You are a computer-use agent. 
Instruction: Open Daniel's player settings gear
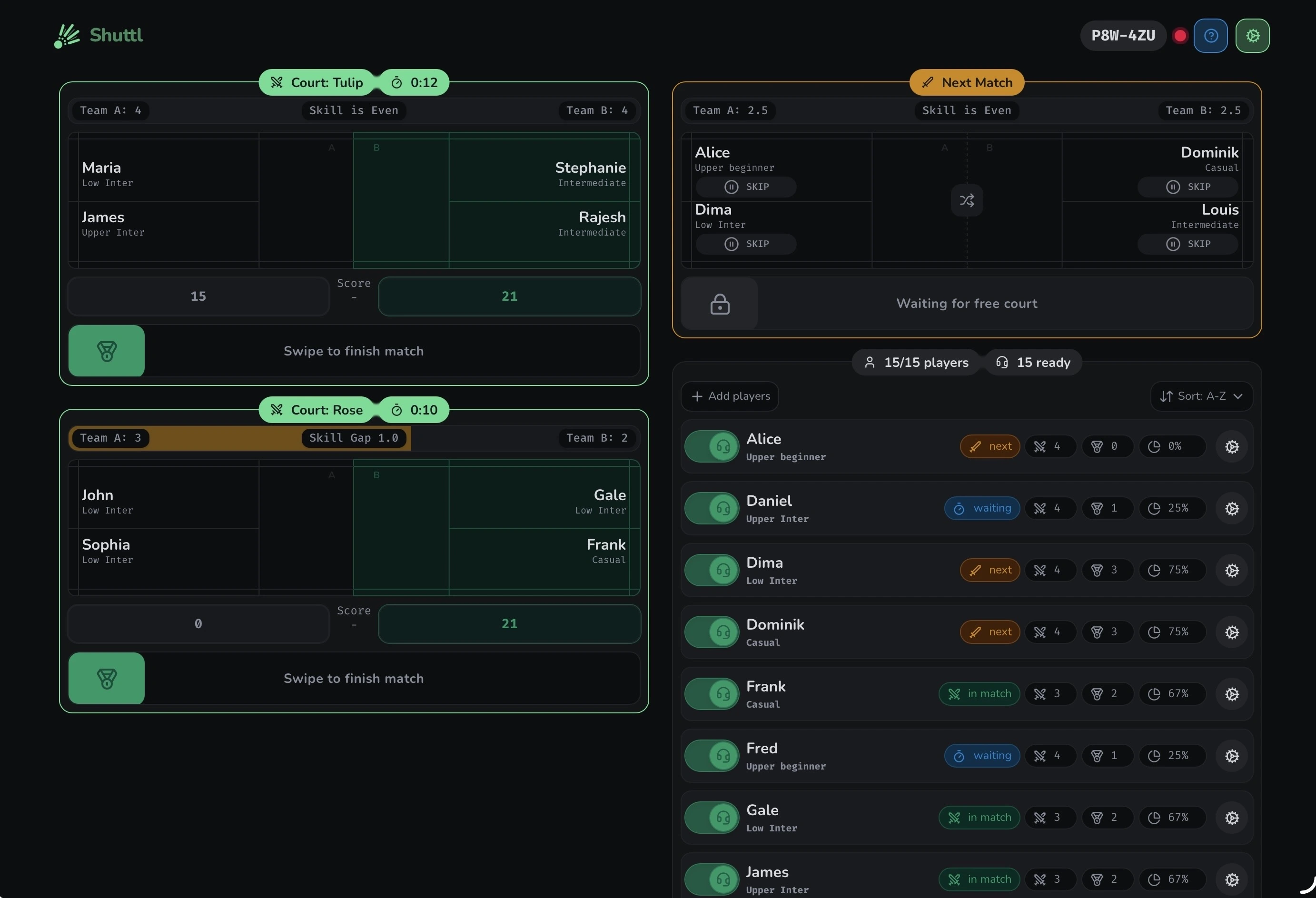coord(1232,508)
